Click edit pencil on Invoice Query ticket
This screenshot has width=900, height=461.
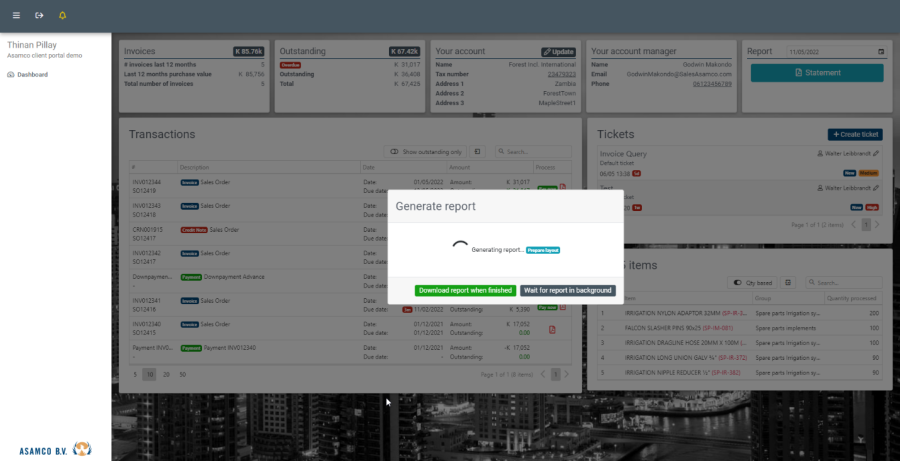(x=877, y=154)
